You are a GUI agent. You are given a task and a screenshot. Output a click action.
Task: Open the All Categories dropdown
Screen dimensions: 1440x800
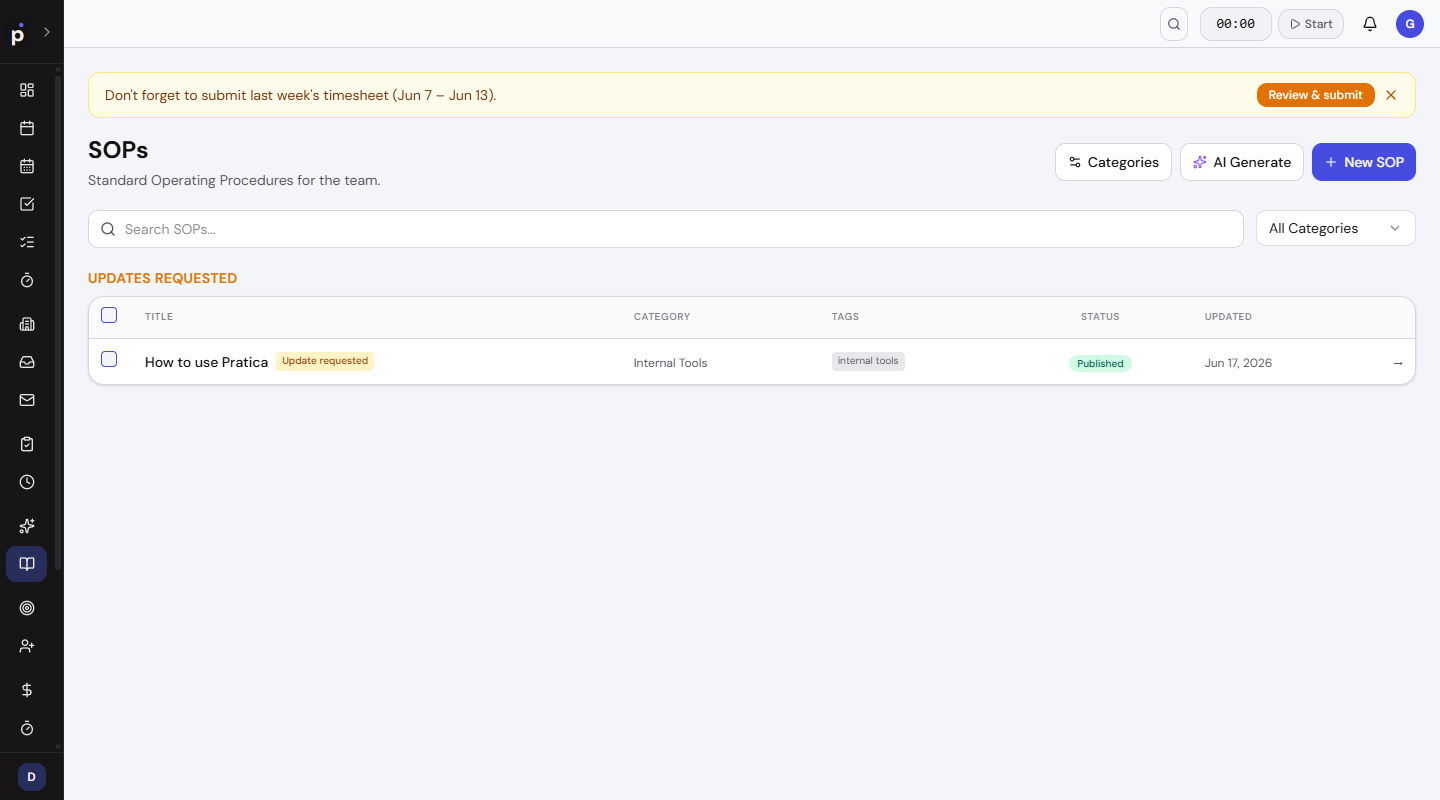coord(1336,228)
